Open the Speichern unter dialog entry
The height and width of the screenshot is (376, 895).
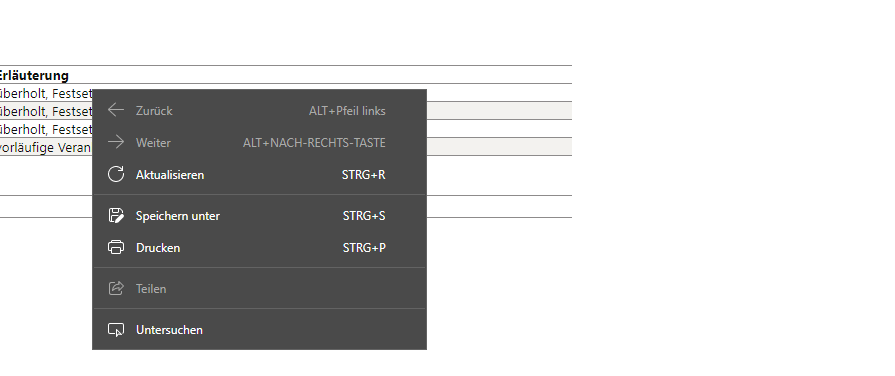pyautogui.click(x=259, y=216)
